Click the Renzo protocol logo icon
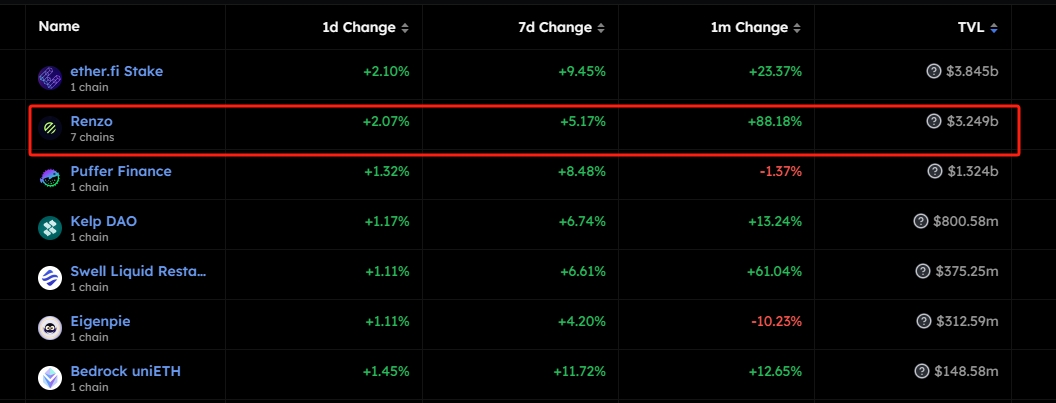Viewport: 1056px width, 403px height. 50,128
